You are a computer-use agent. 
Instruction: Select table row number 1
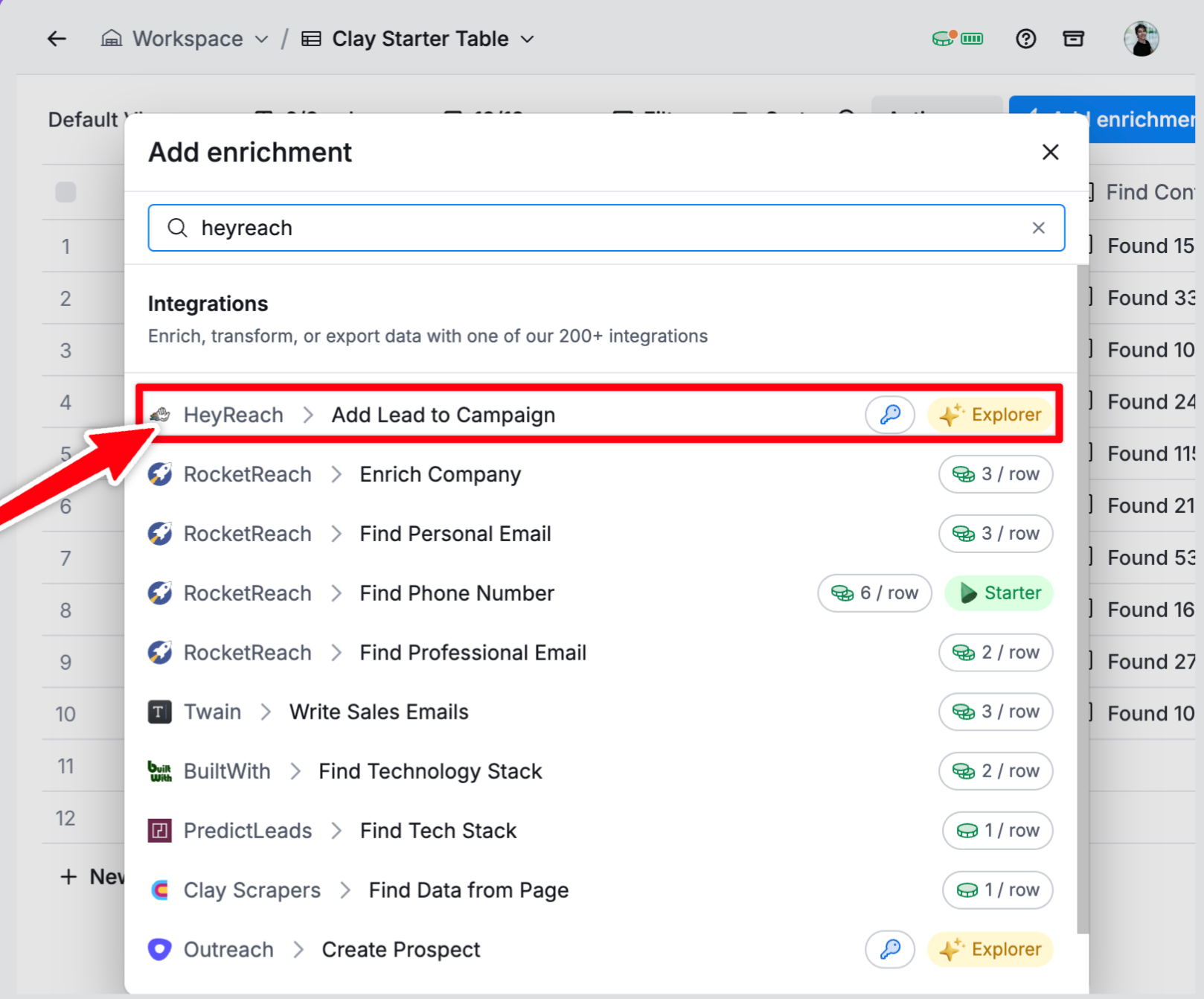point(66,246)
